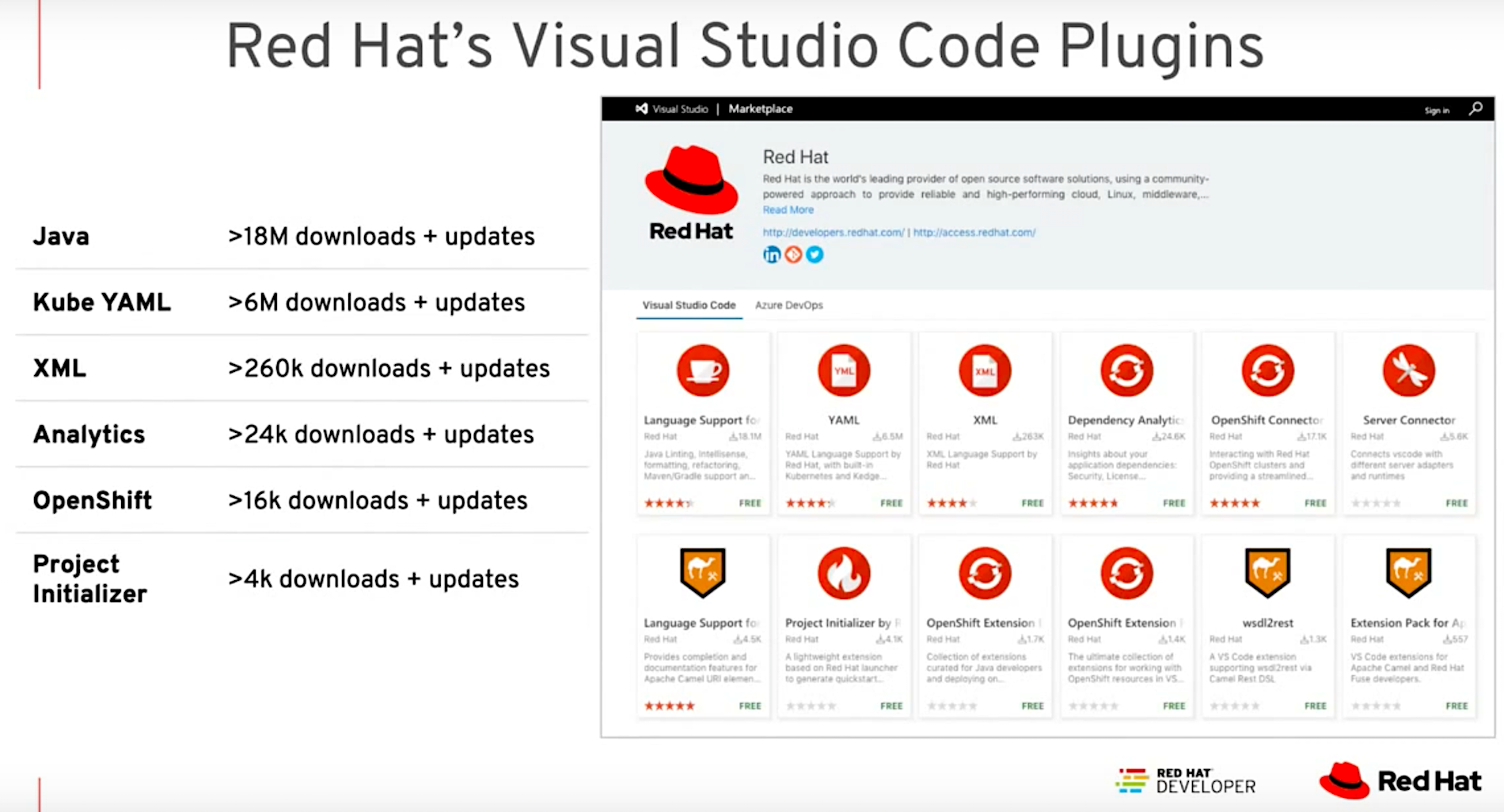The height and width of the screenshot is (812, 1504).
Task: Click the Project Initializer flame icon
Action: (844, 573)
